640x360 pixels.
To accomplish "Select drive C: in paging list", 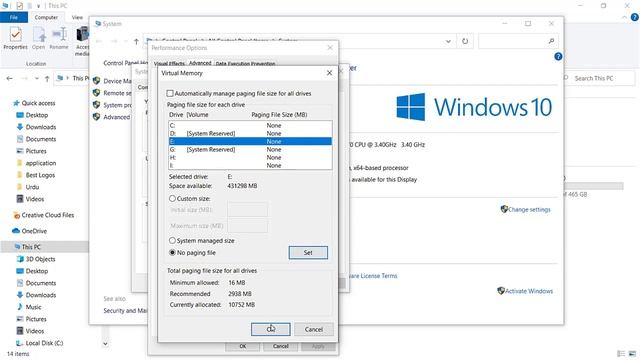I will [x=250, y=125].
